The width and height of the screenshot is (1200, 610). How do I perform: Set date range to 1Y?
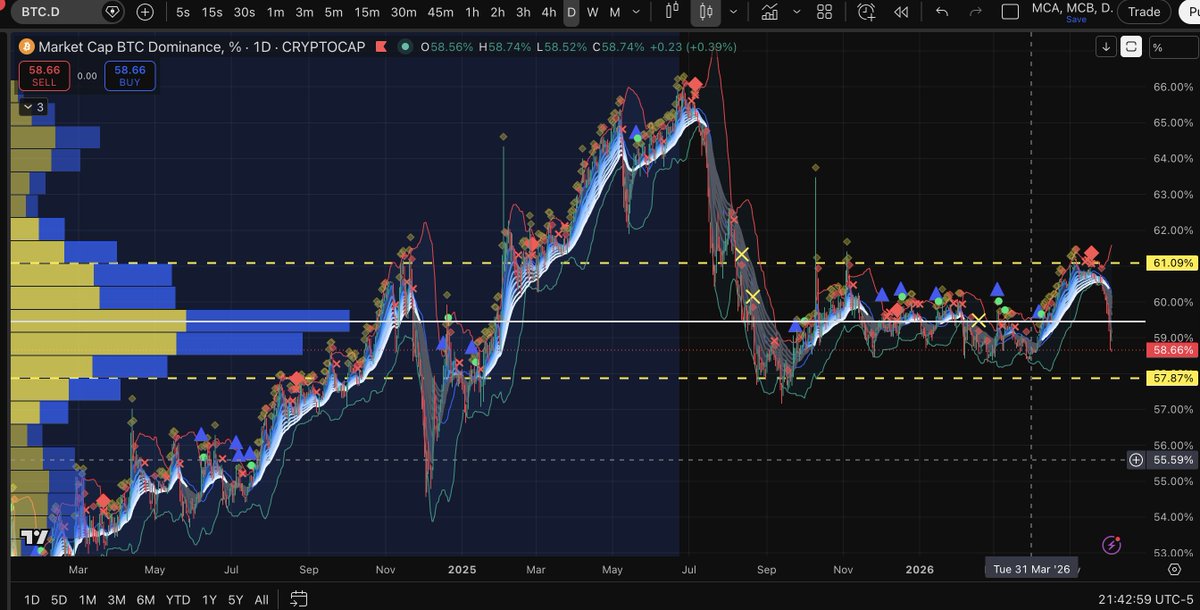coord(208,599)
